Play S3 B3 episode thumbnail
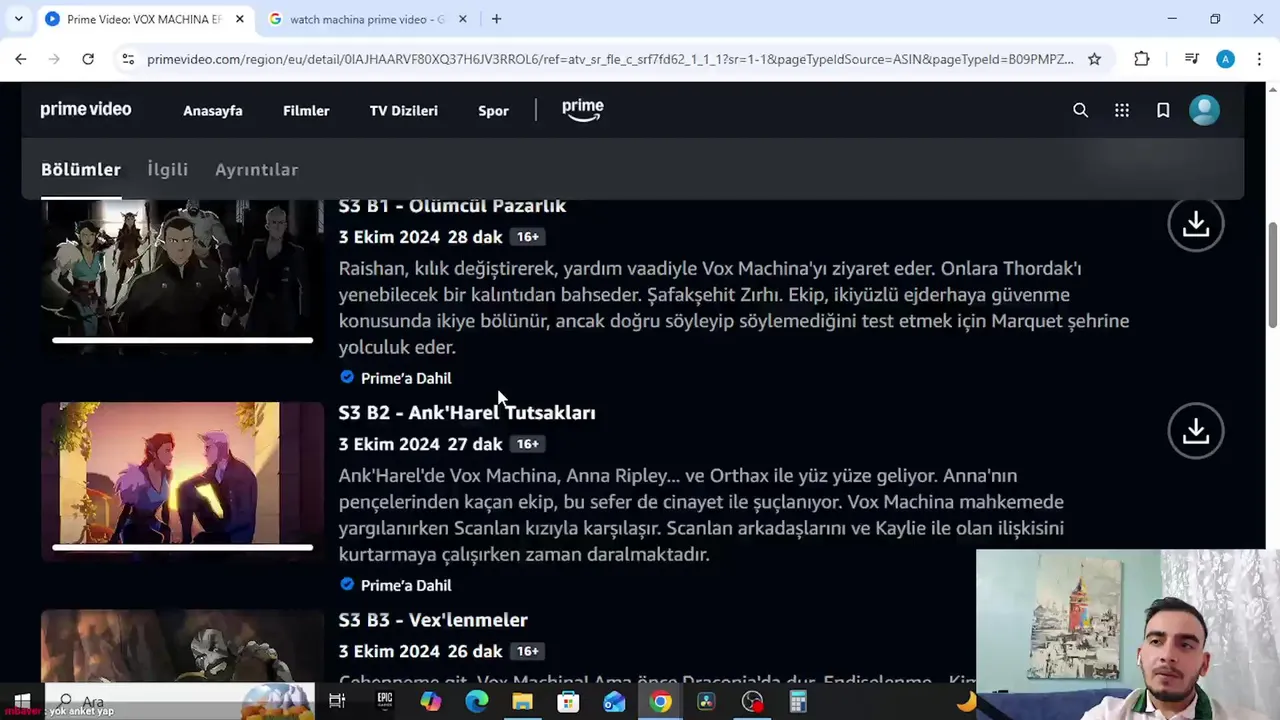Image resolution: width=1280 pixels, height=720 pixels. 182,646
